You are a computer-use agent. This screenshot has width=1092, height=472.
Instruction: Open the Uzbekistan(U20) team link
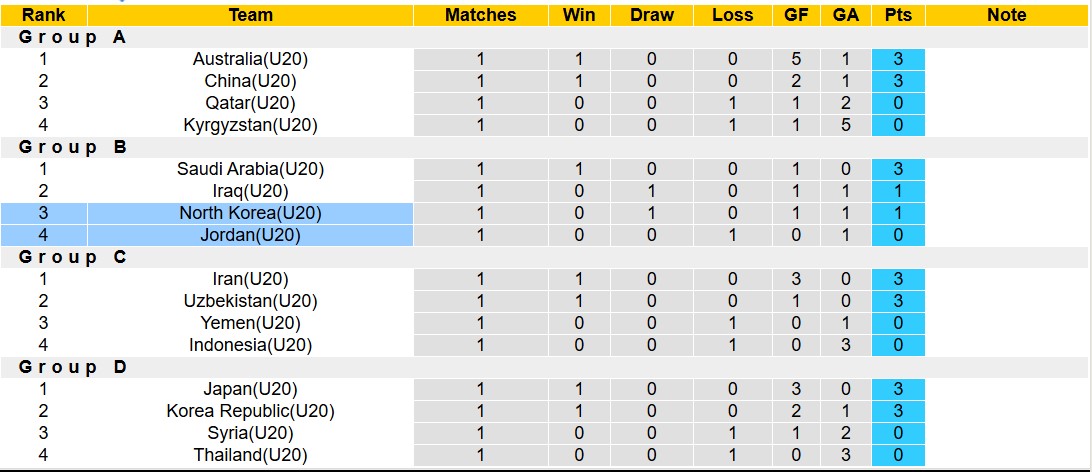click(250, 301)
